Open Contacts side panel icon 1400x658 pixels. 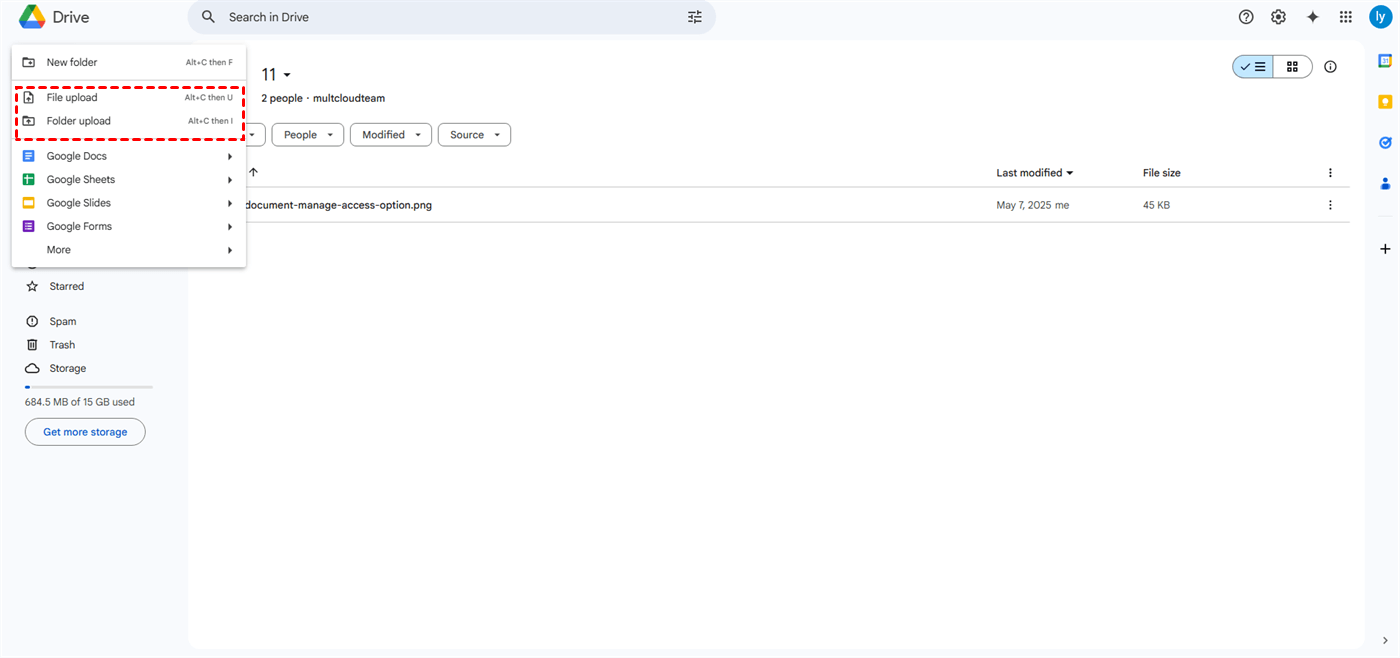[1385, 184]
